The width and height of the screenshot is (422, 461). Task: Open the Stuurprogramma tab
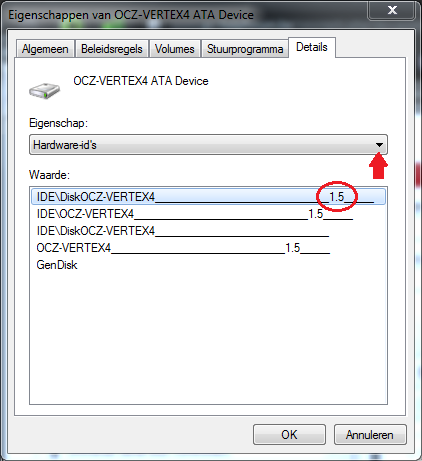click(x=245, y=49)
